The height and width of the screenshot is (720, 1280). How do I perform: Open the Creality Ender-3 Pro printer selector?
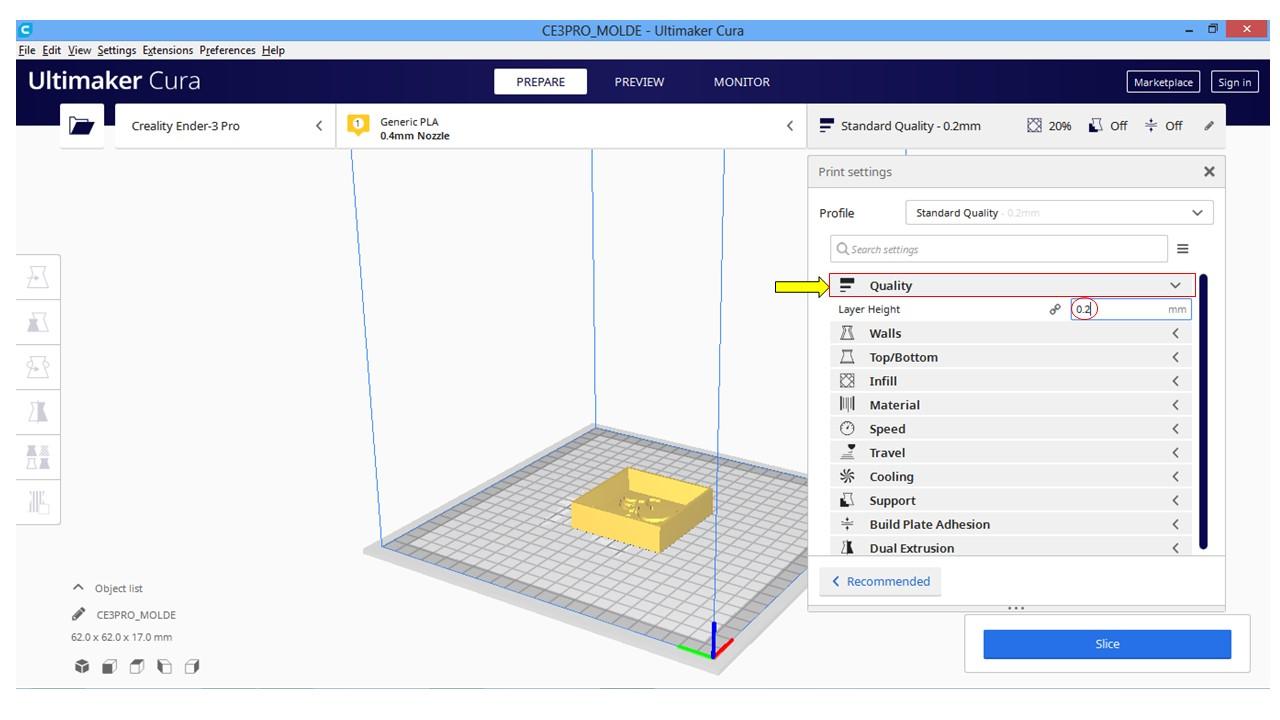226,126
